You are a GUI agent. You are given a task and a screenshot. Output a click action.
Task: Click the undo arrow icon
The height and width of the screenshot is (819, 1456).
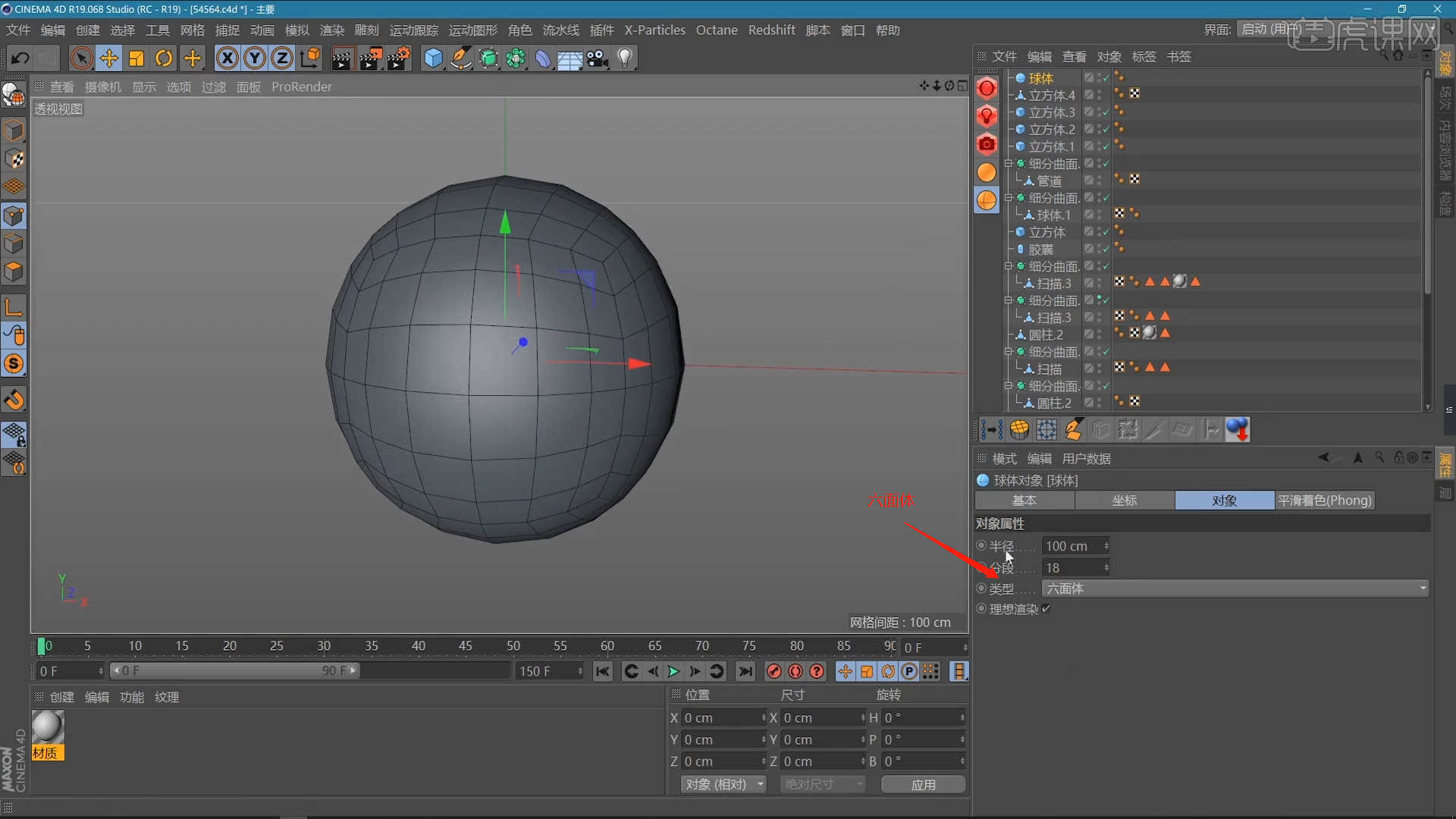[20, 58]
